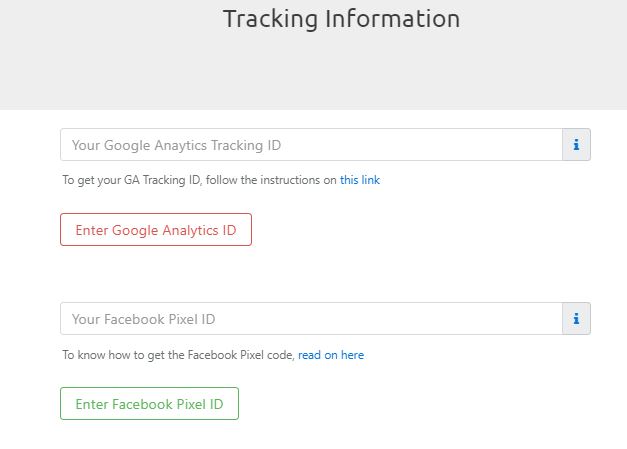627x449 pixels.
Task: Open the 'read on here' link
Action: pos(331,355)
